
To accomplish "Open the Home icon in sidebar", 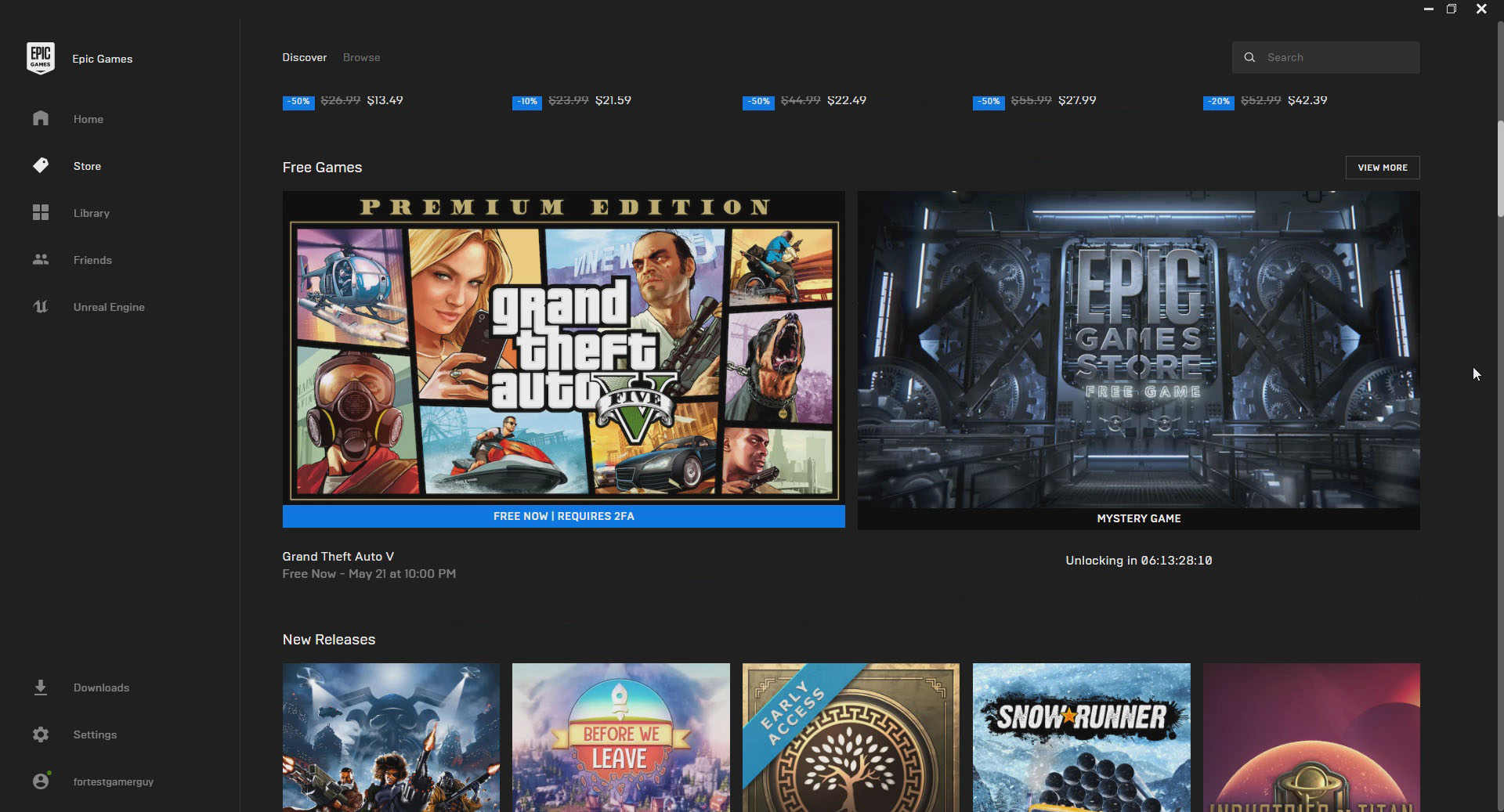I will tap(41, 118).
